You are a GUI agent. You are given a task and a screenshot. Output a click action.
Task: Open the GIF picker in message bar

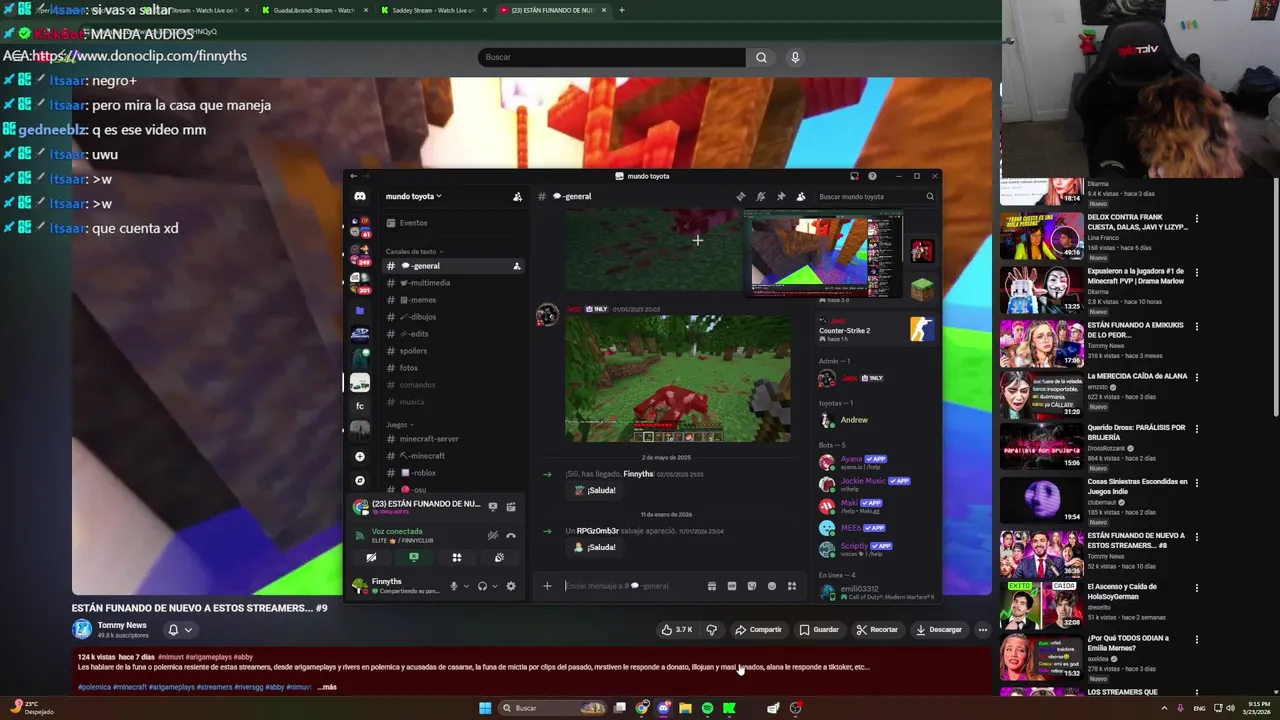pos(732,586)
